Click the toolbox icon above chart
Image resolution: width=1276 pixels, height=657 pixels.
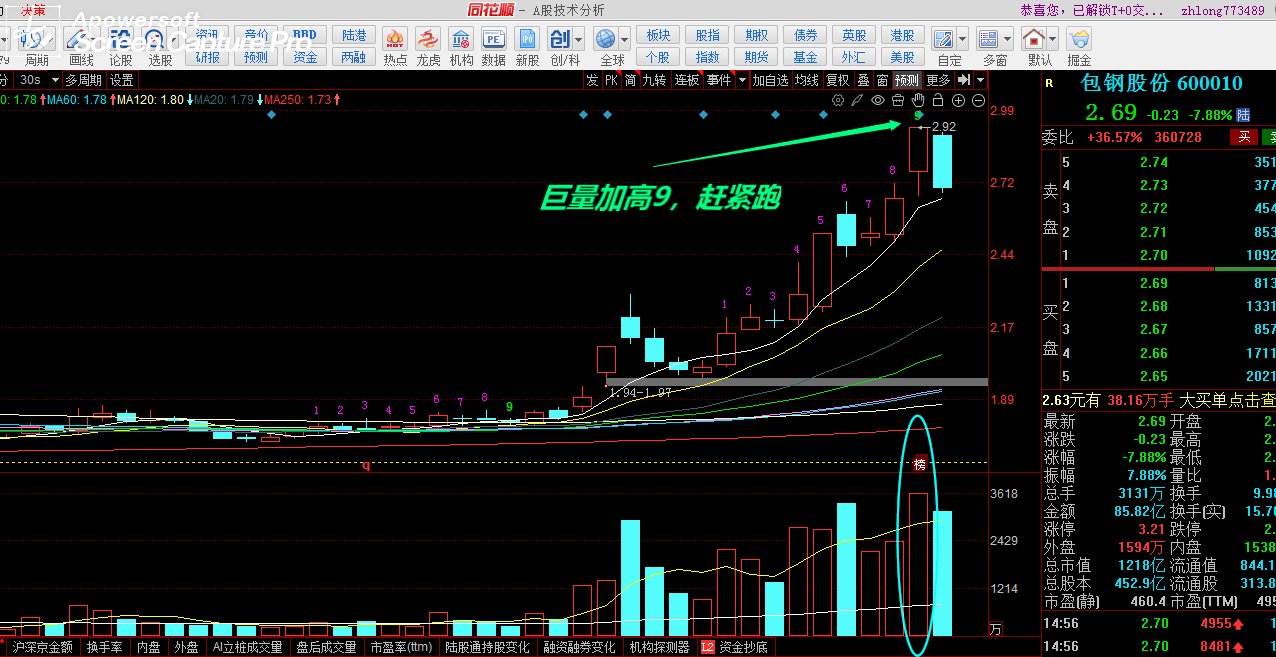898,100
